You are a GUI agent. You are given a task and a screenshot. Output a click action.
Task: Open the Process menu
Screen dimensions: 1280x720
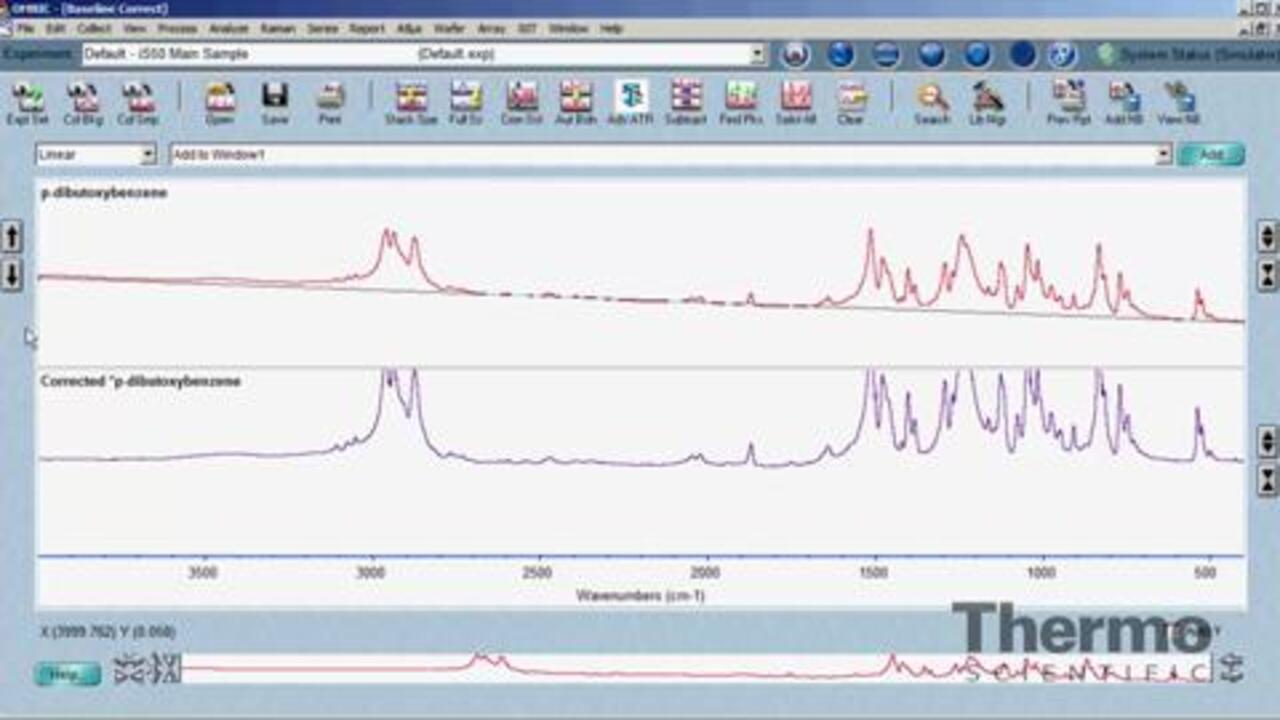tap(177, 29)
